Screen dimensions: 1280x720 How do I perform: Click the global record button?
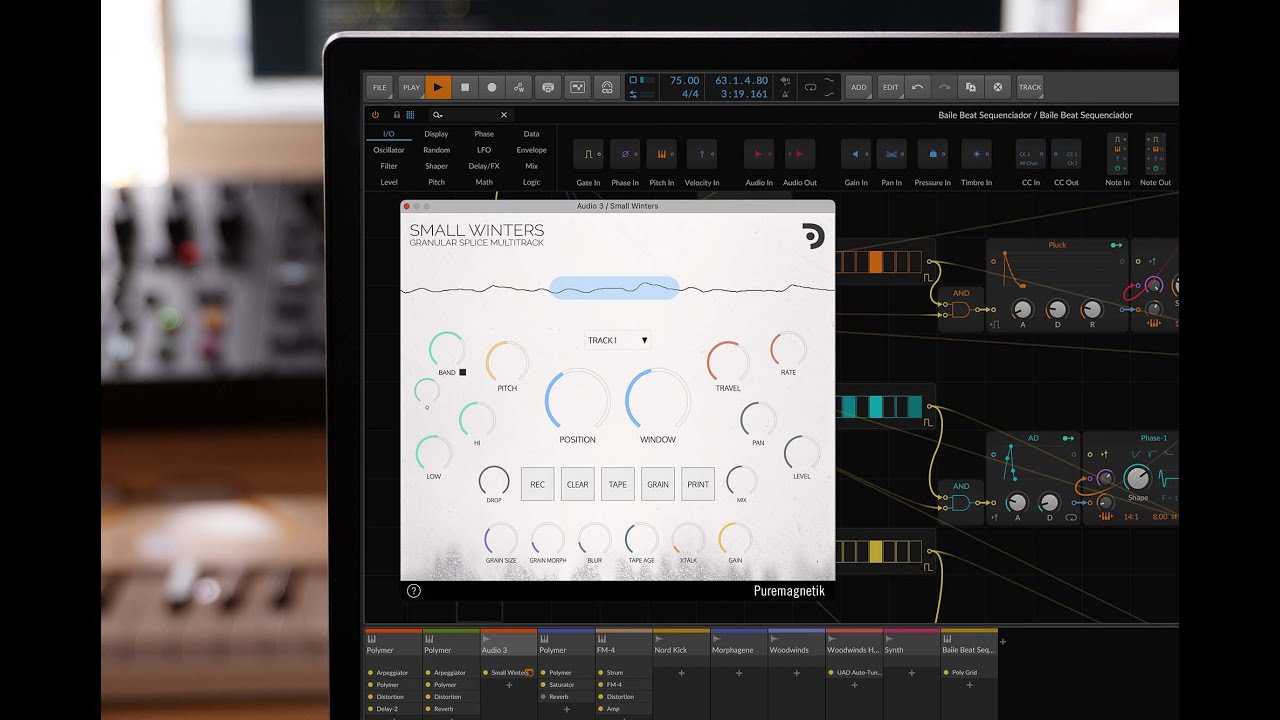492,87
